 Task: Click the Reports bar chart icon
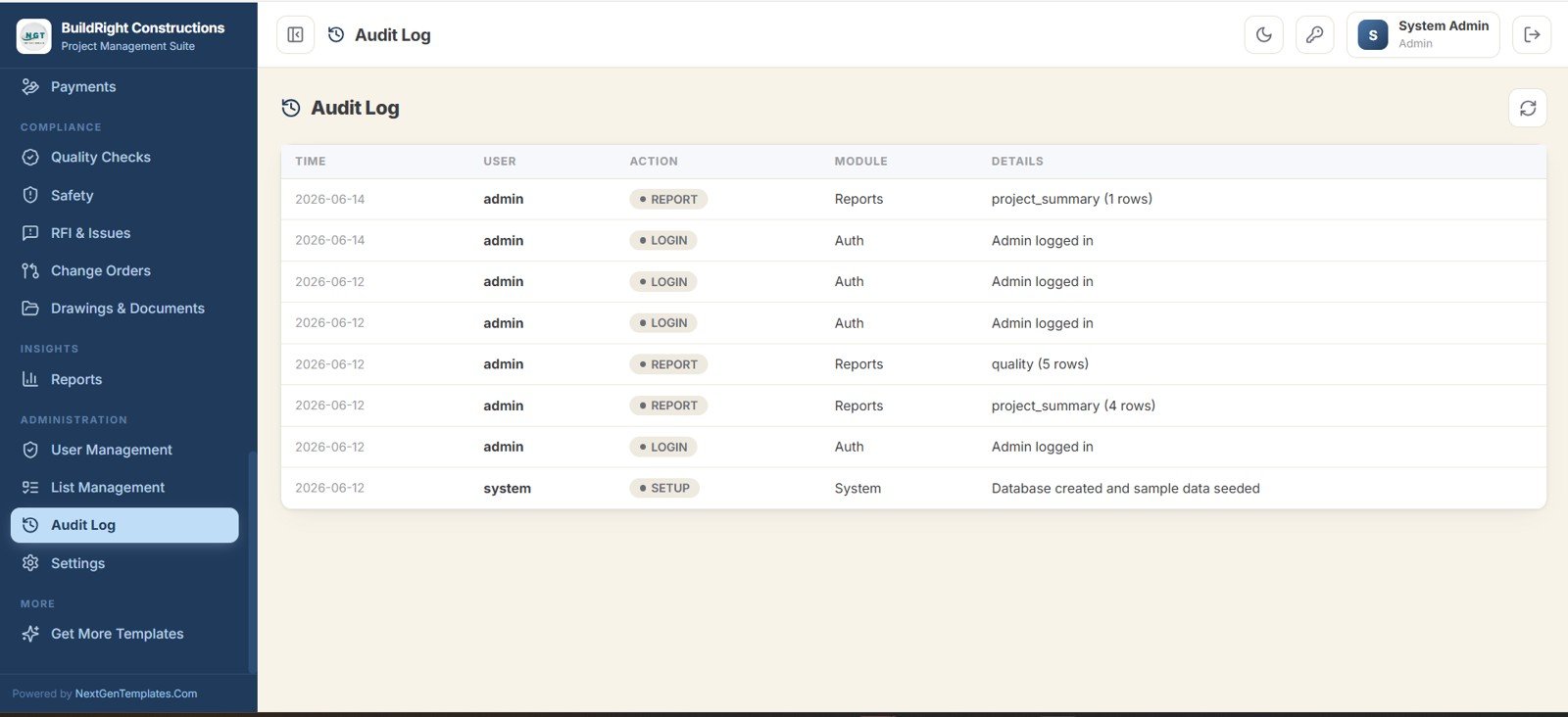(30, 379)
